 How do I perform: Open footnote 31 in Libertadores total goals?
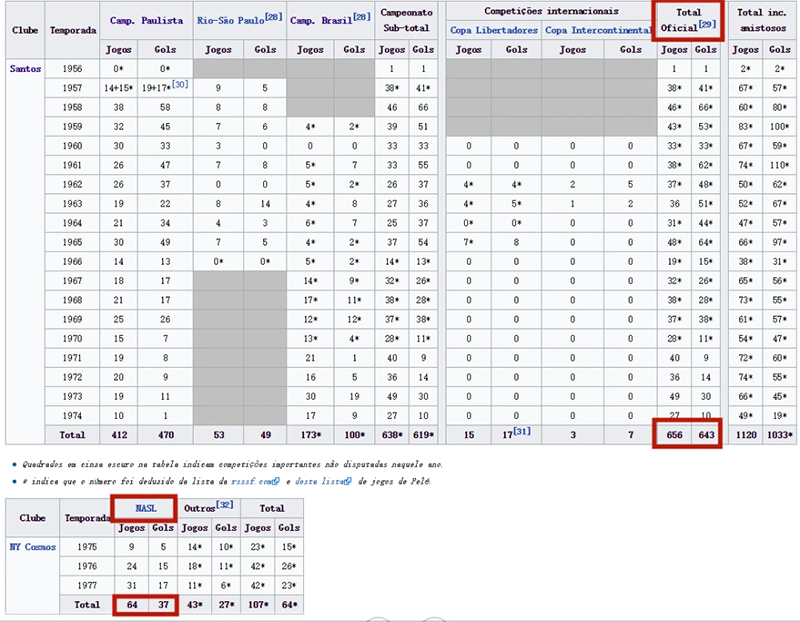click(521, 431)
